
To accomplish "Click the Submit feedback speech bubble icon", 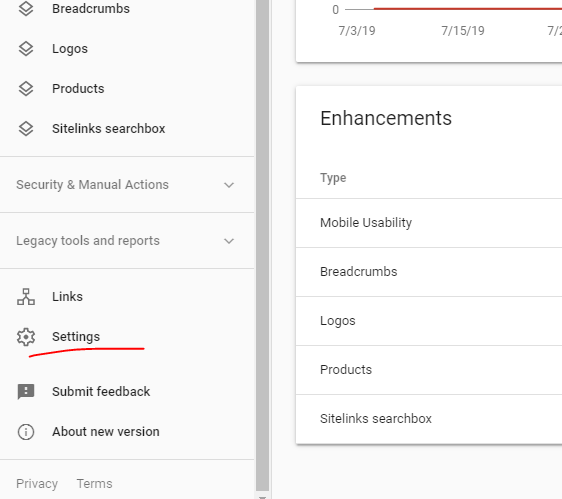I will click(x=26, y=391).
